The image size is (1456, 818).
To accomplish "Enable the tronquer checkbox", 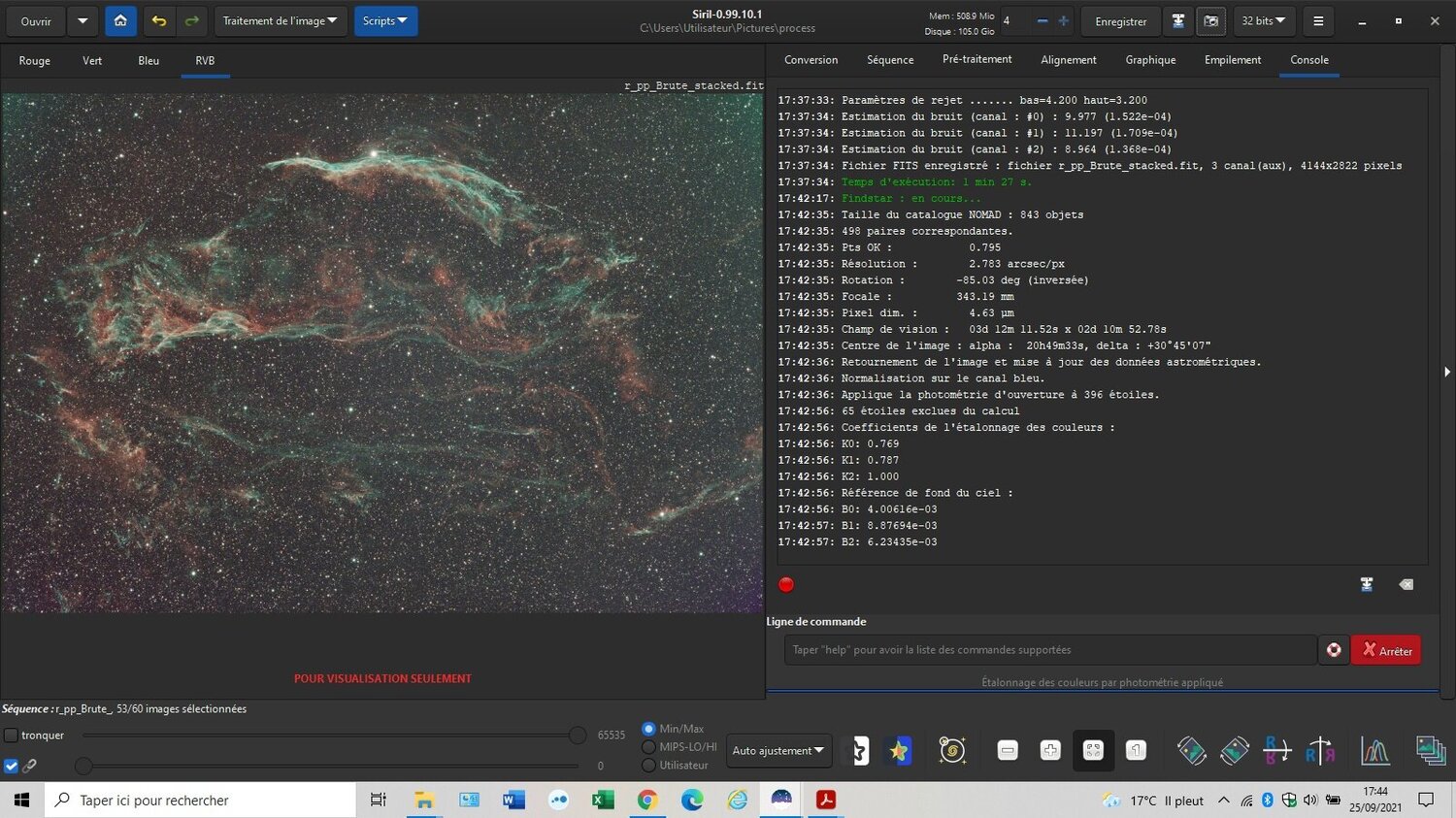I will [x=11, y=736].
